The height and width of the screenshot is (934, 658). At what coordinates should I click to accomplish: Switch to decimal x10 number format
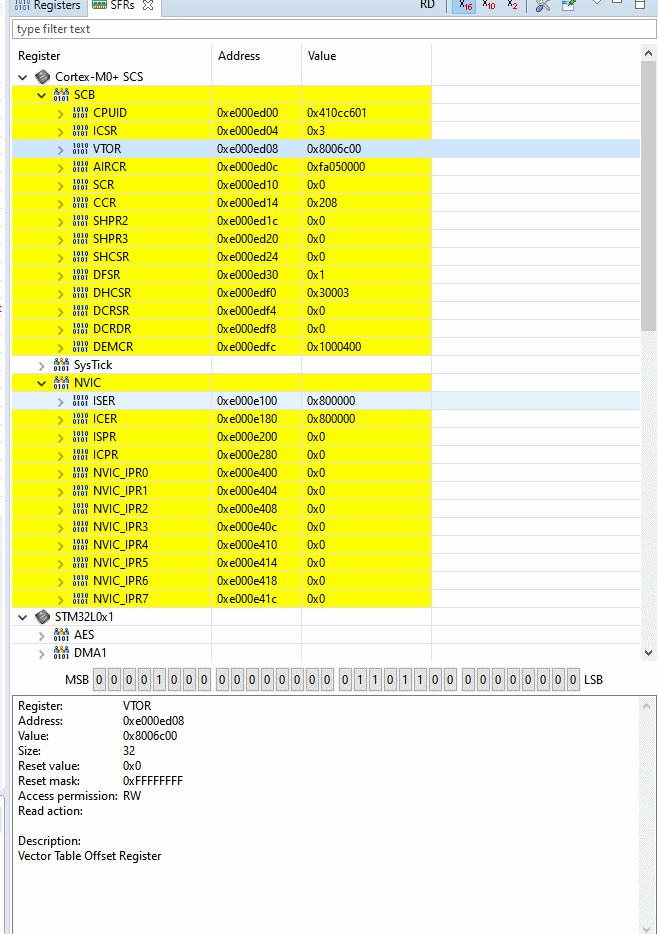pyautogui.click(x=488, y=5)
